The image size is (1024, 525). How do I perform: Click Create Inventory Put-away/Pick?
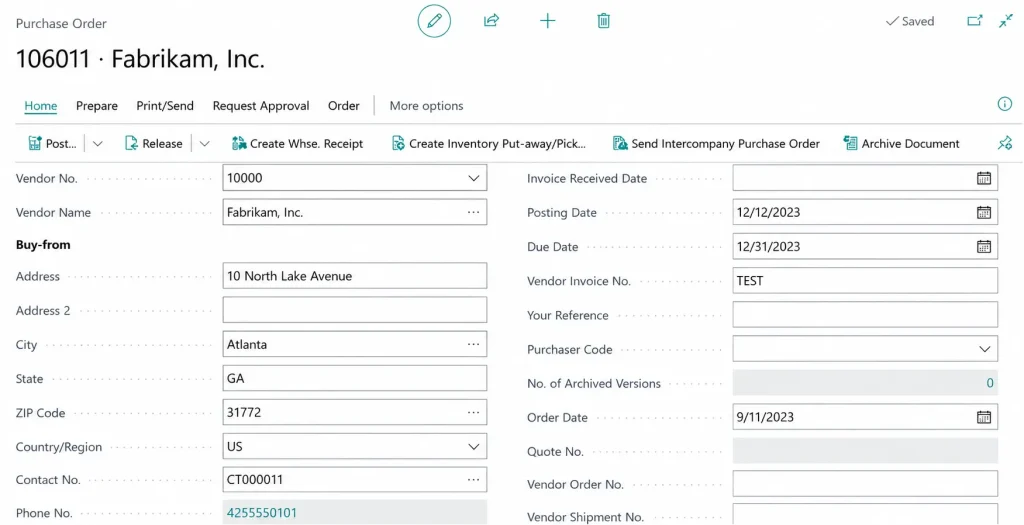(x=488, y=144)
